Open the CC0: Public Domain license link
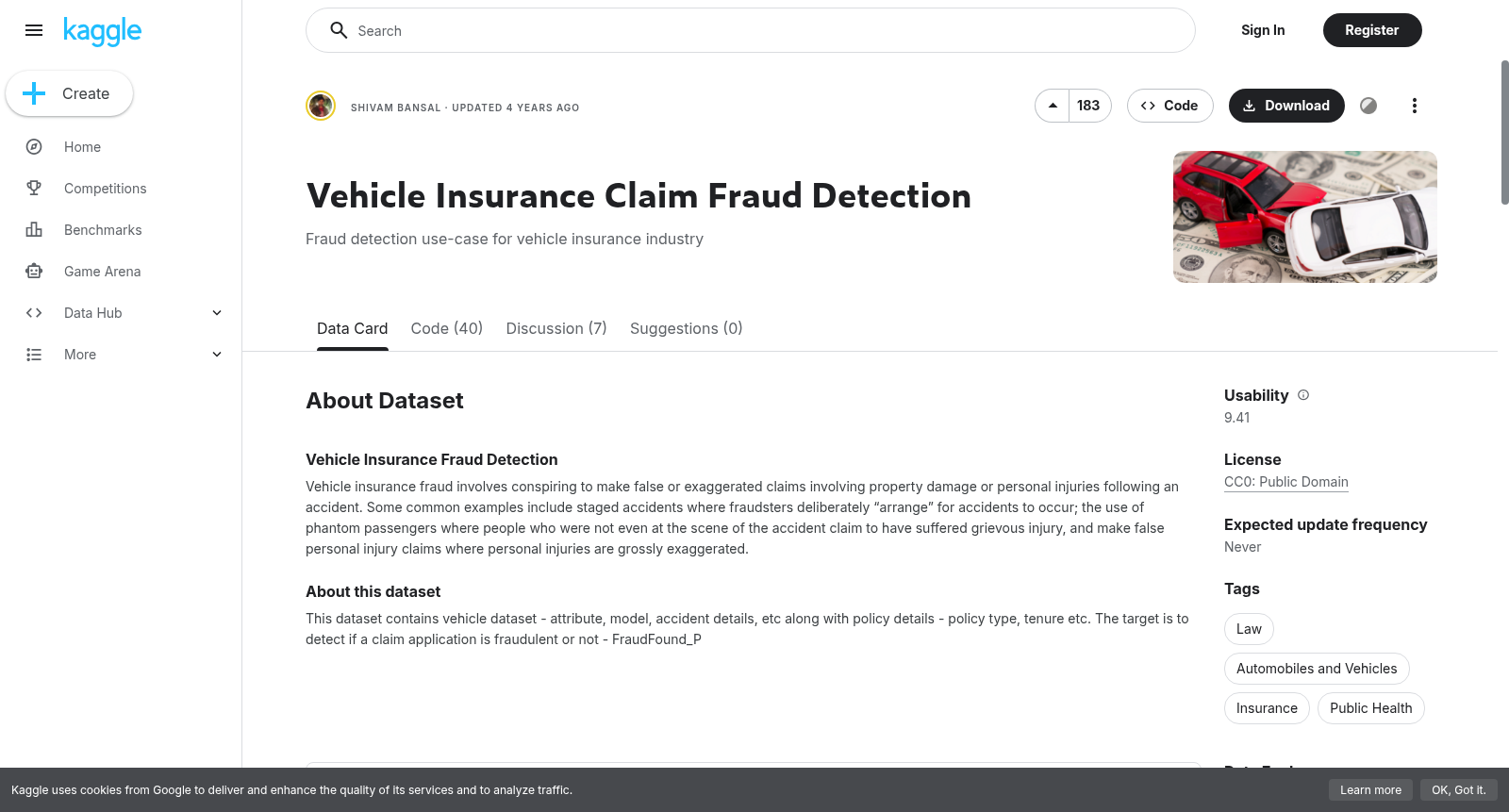Image resolution: width=1509 pixels, height=812 pixels. click(x=1286, y=482)
